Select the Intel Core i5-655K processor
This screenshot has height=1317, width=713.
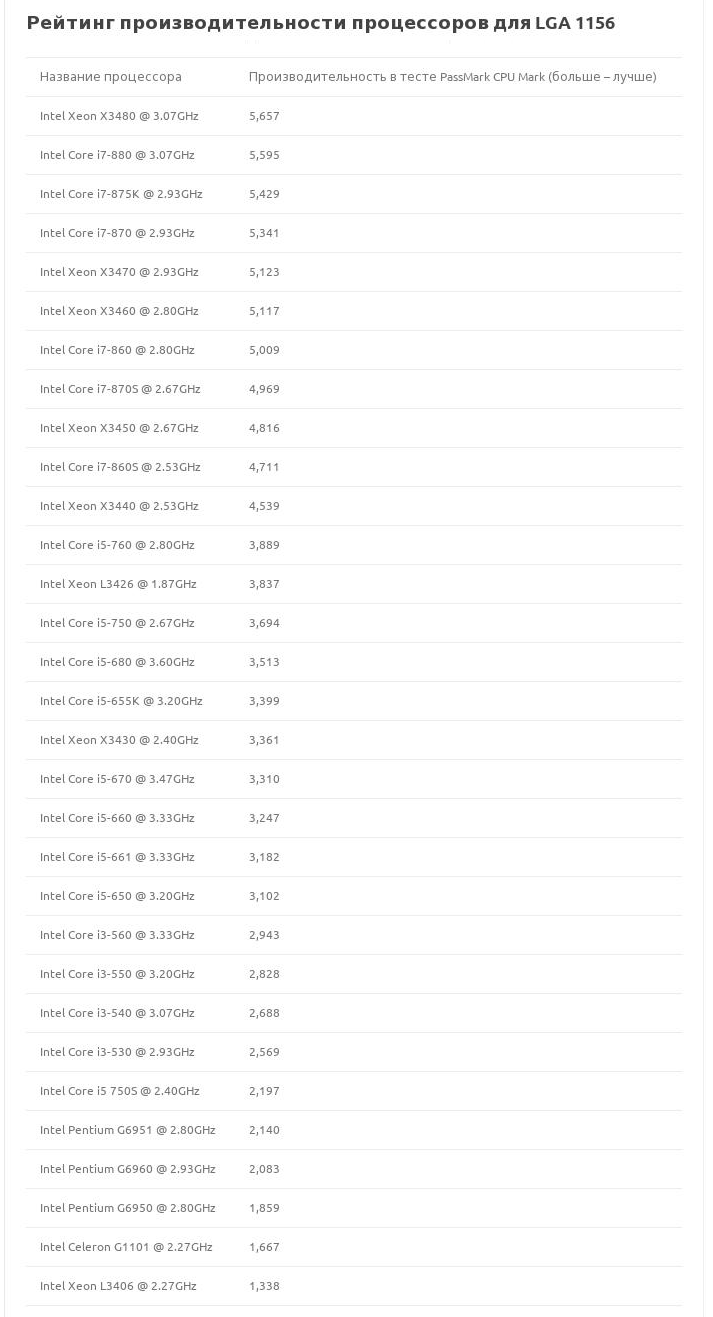[121, 701]
